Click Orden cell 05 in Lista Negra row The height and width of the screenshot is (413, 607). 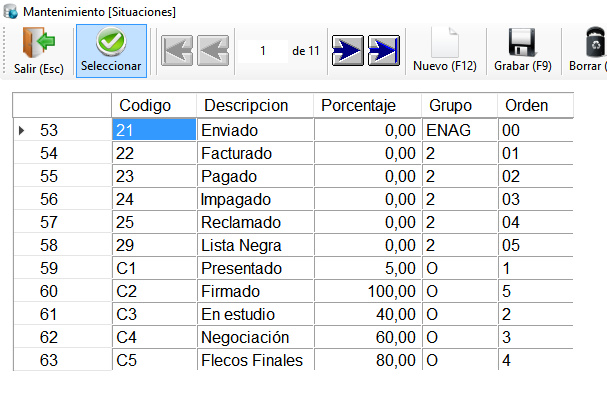536,245
